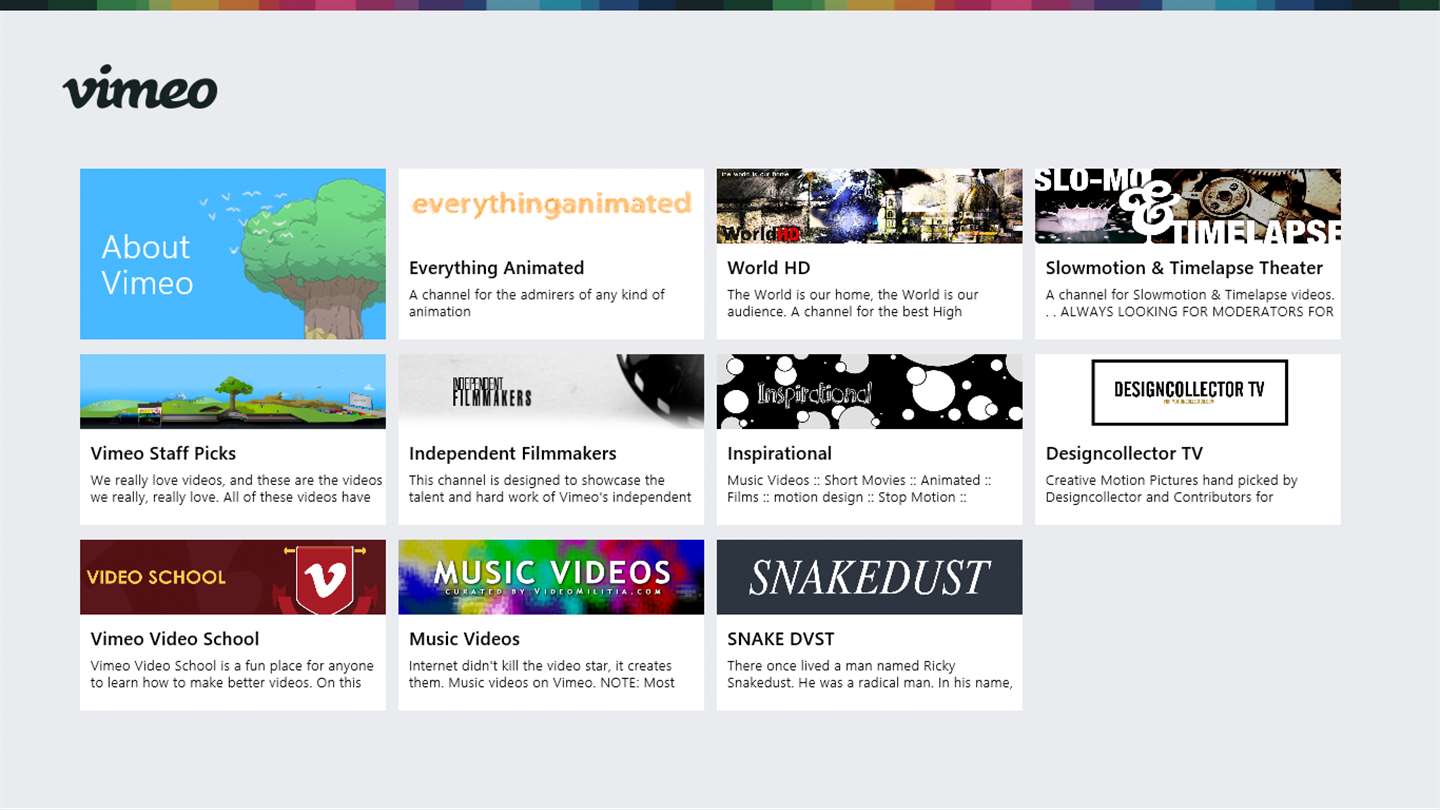Click 'Internet didn't kill the video star' text
The height and width of the screenshot is (810, 1440).
[541, 674]
